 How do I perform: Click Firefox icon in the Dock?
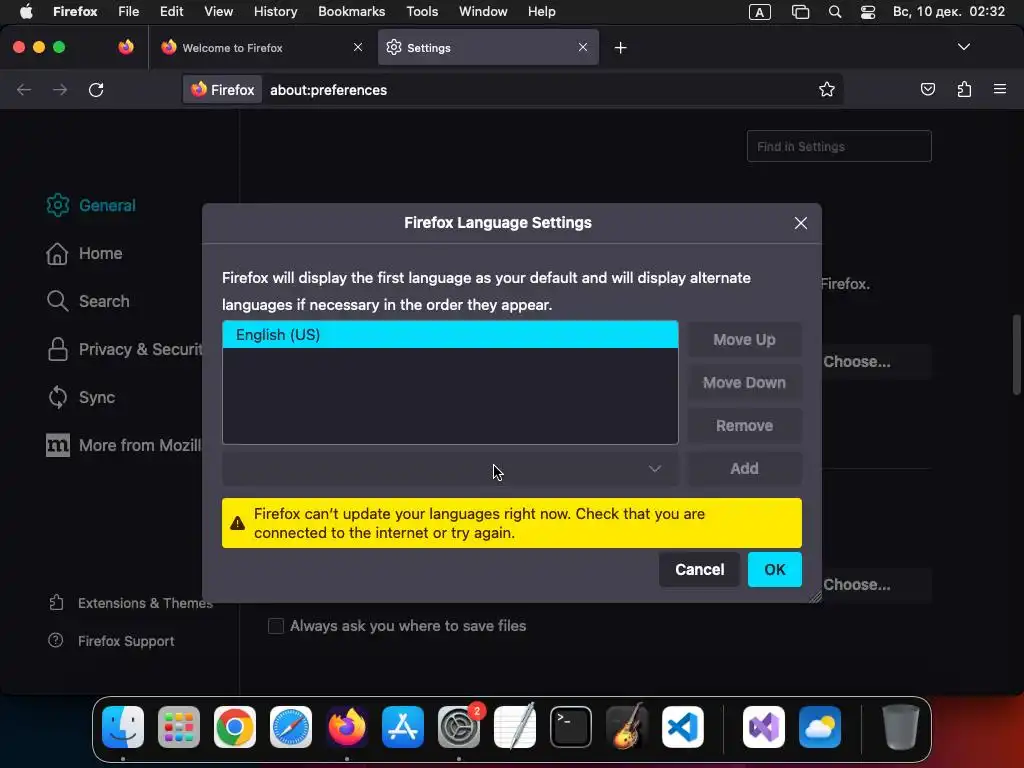point(347,727)
